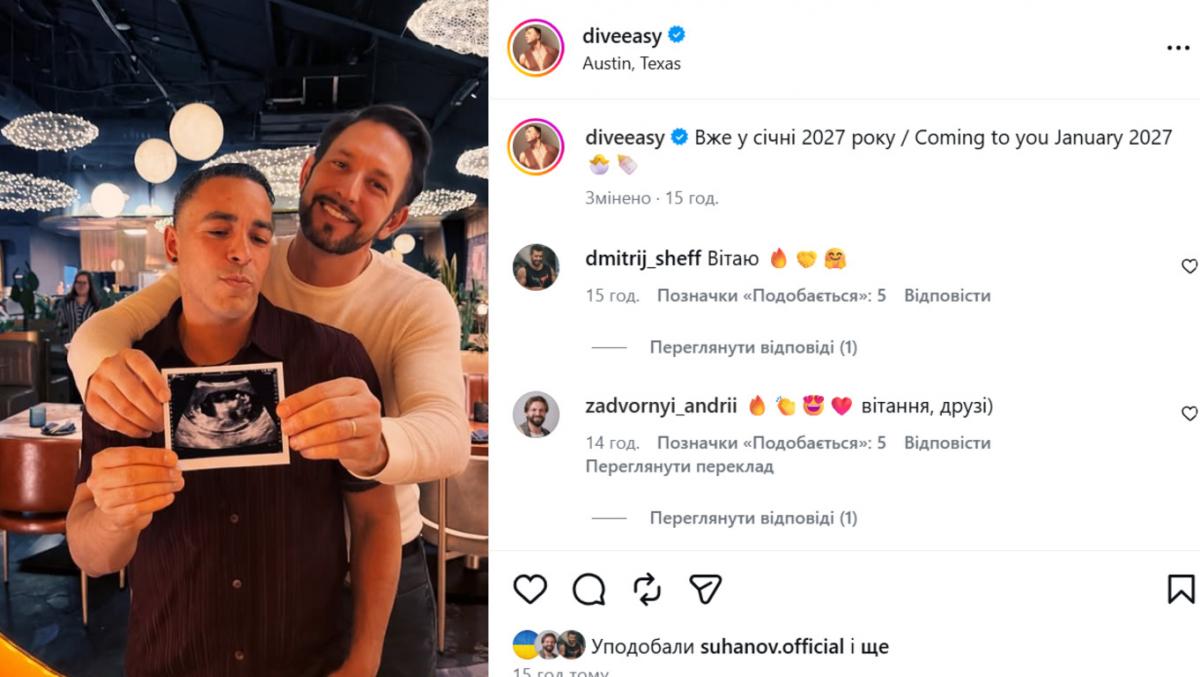The height and width of the screenshot is (677, 1200).
Task: Reply to dmitrij_sheff via Відповісти
Action: tap(947, 296)
